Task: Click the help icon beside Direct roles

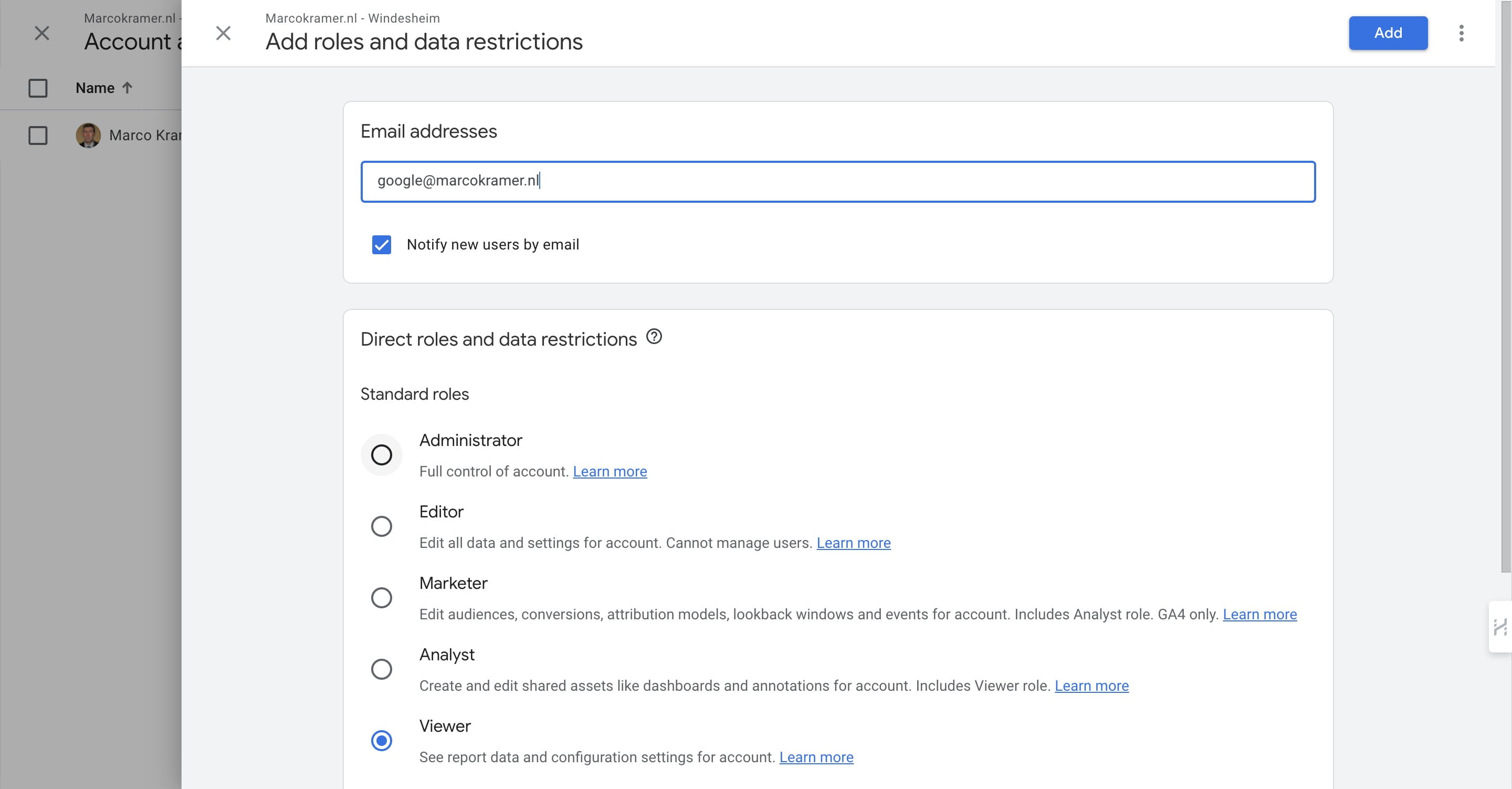Action: [x=654, y=337]
